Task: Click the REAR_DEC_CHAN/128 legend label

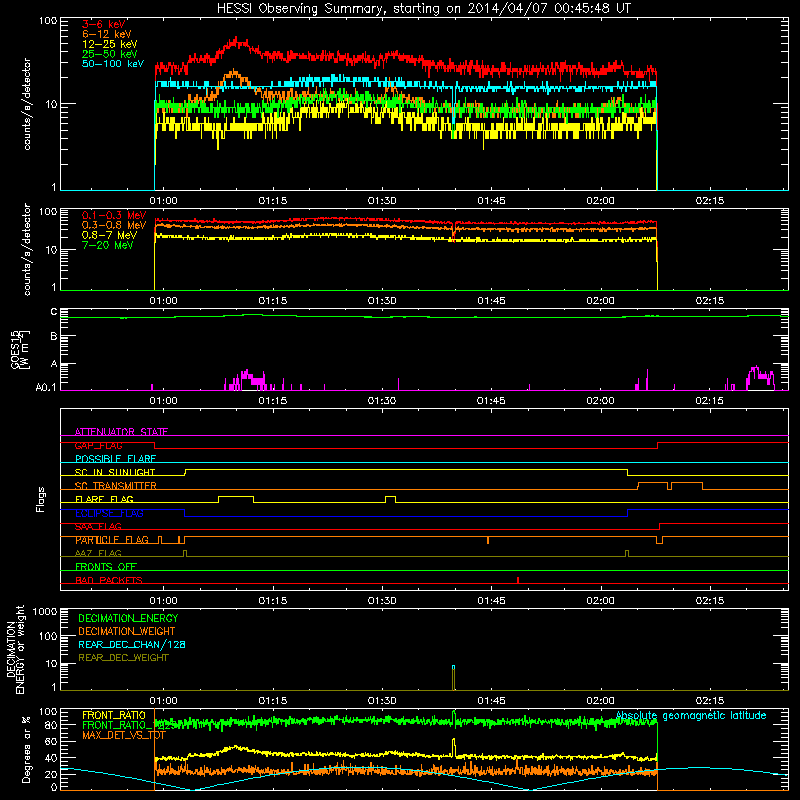Action: pyautogui.click(x=132, y=644)
